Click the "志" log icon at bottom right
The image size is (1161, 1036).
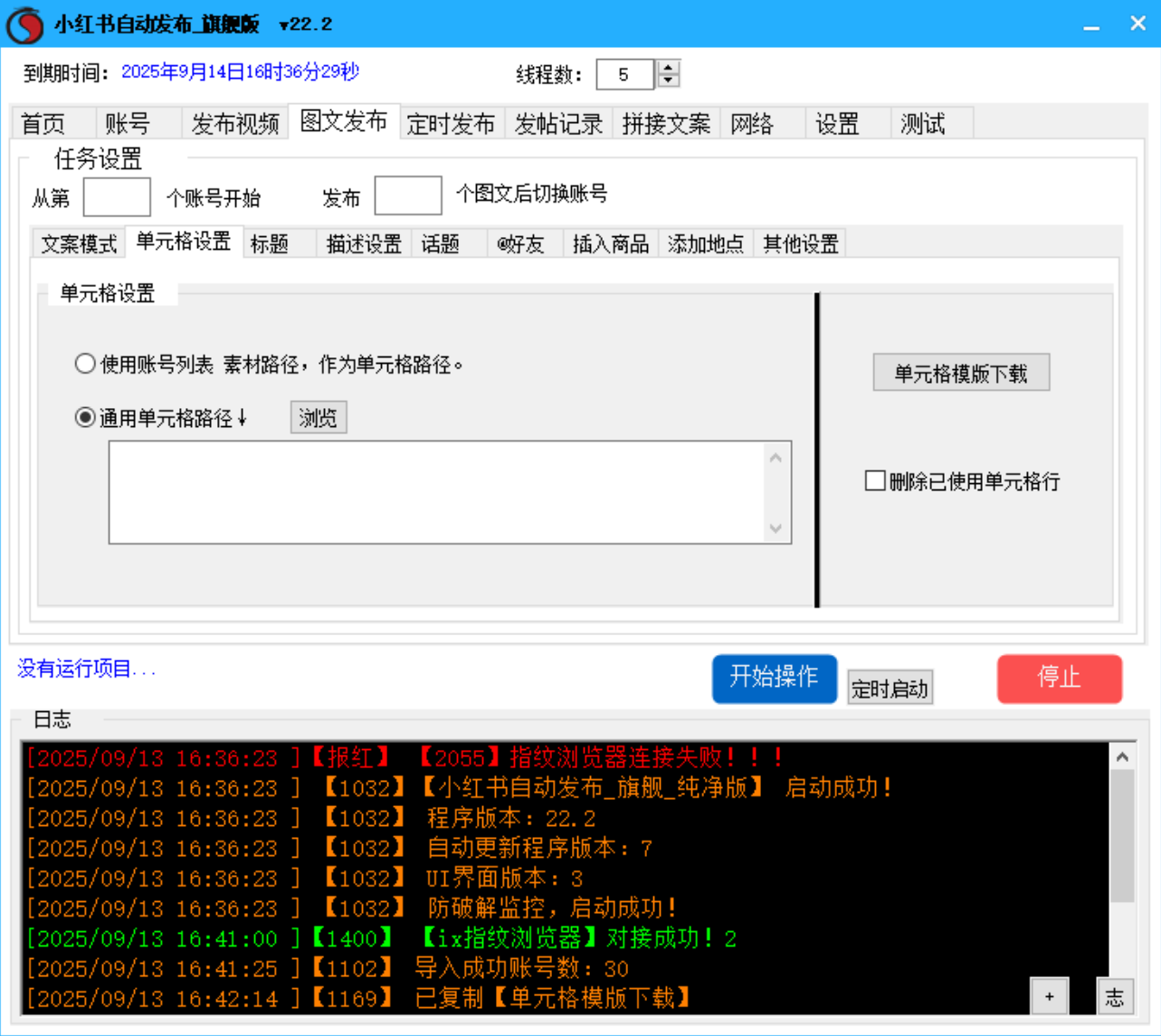[1117, 995]
